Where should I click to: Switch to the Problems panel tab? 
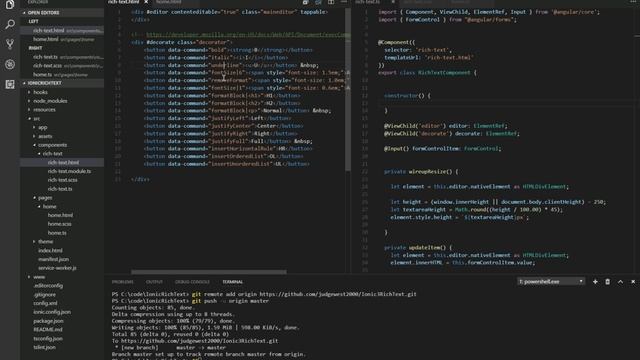(x=122, y=282)
